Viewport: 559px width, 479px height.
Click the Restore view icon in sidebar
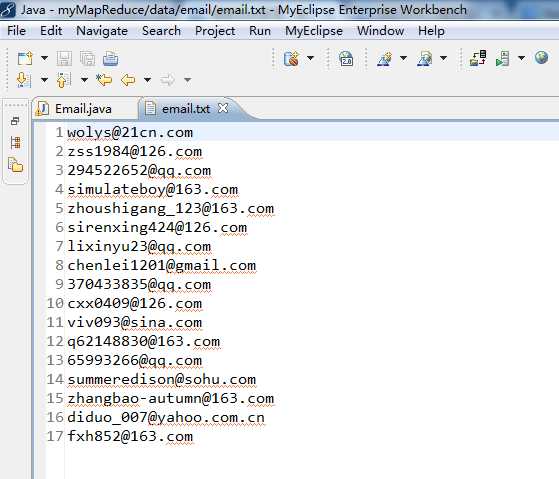pos(15,121)
